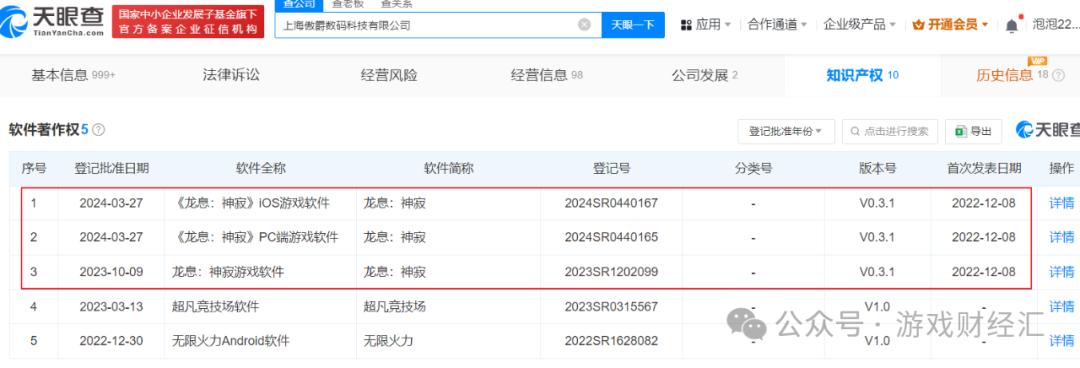Viewport: 1080px width, 368px height.
Task: Click the 首次发表日期 column header
Action: pyautogui.click(x=984, y=168)
